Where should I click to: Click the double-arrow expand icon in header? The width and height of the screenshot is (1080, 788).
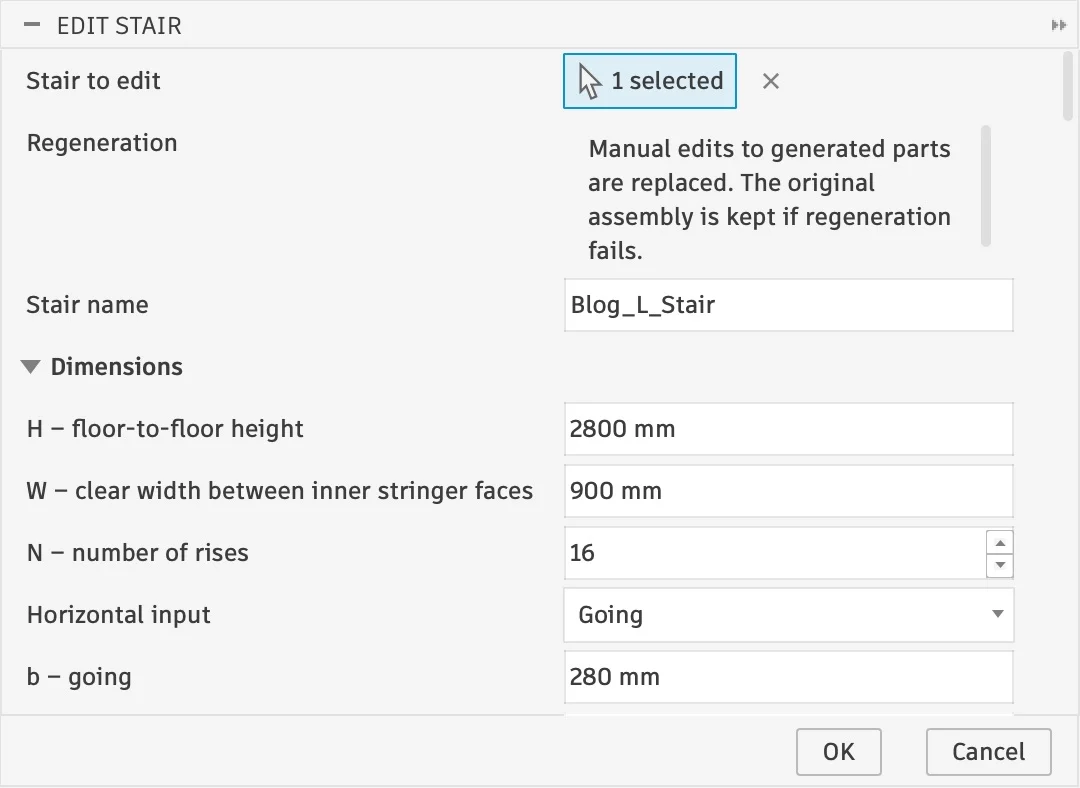(x=1059, y=25)
